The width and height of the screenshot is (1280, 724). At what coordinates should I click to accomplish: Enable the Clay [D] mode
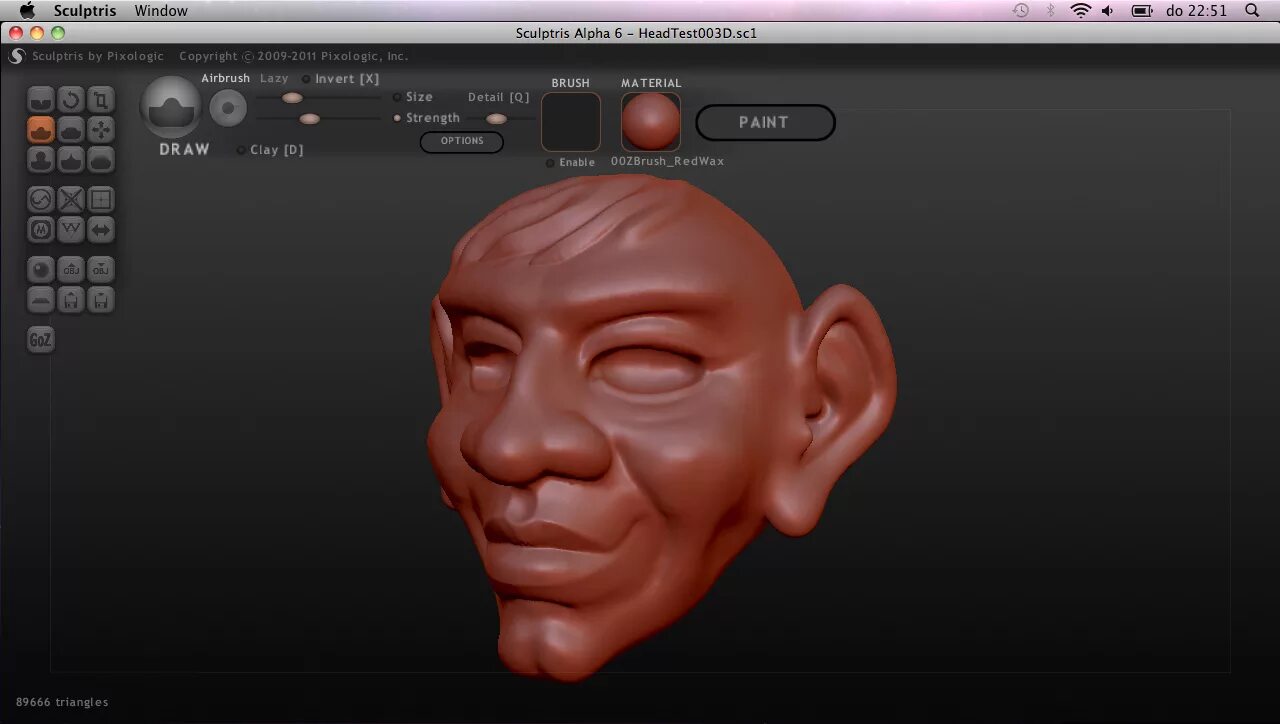pos(240,149)
